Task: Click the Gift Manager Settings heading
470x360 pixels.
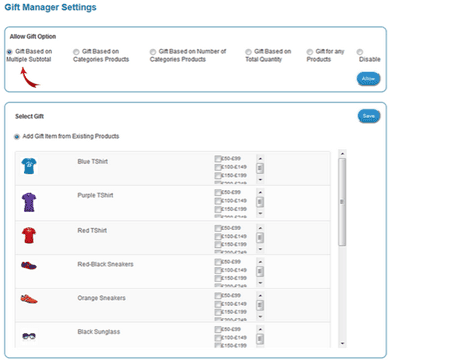Action: tap(50, 7)
